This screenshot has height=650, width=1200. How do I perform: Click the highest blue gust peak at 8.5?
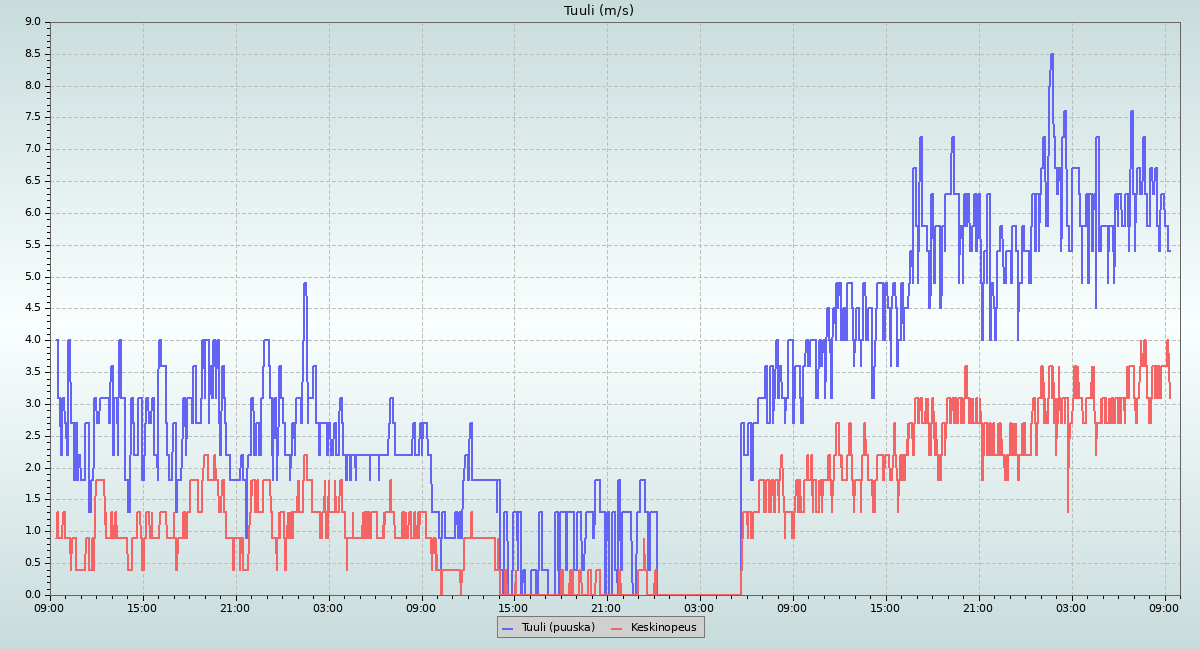[x=1052, y=55]
